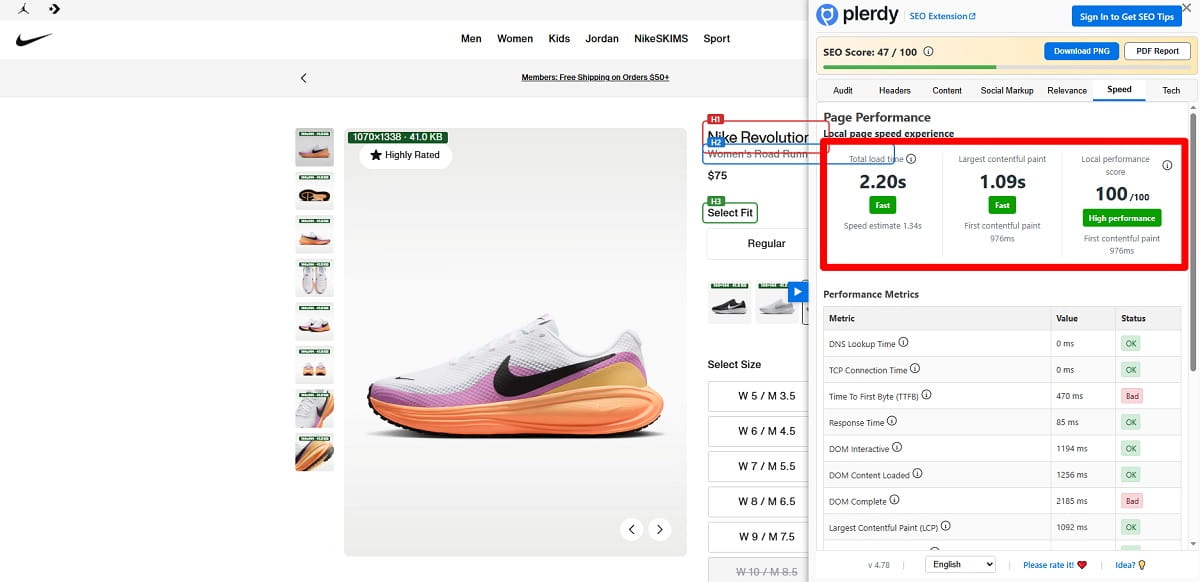Screen dimensions: 1200x582
Task: Open the language dropdown showing English
Action: coord(960,564)
